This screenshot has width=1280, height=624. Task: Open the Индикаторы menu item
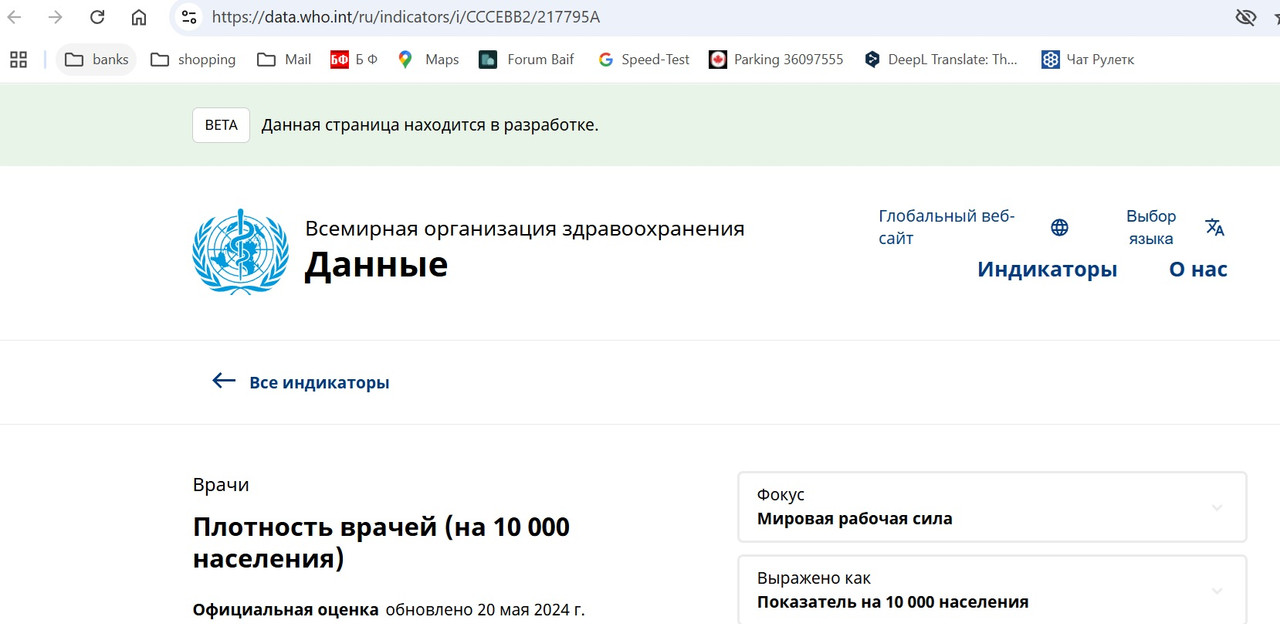point(1047,269)
